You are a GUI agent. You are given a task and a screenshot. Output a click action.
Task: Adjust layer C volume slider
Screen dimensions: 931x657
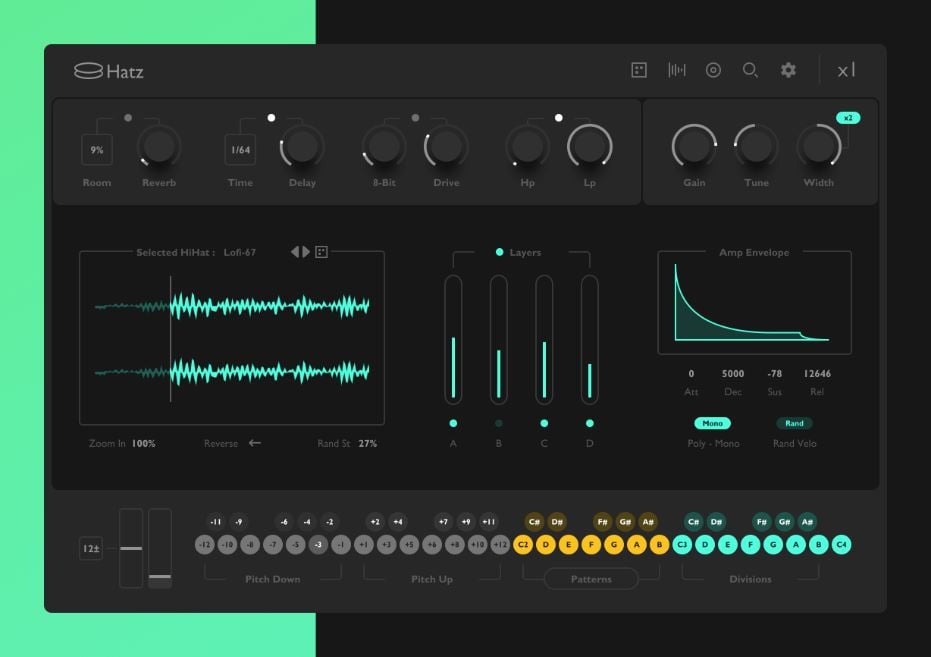[x=544, y=339]
